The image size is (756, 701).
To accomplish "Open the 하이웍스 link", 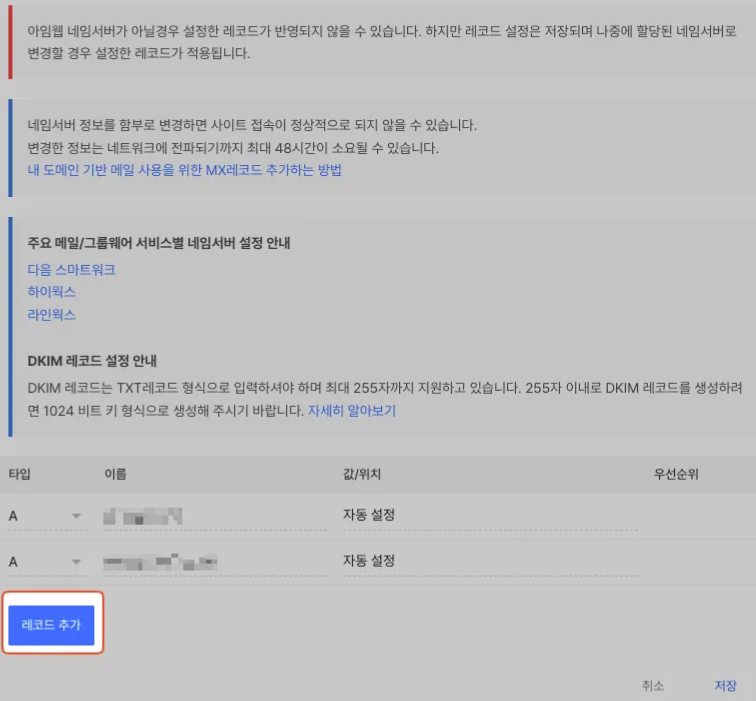I will coord(52,292).
